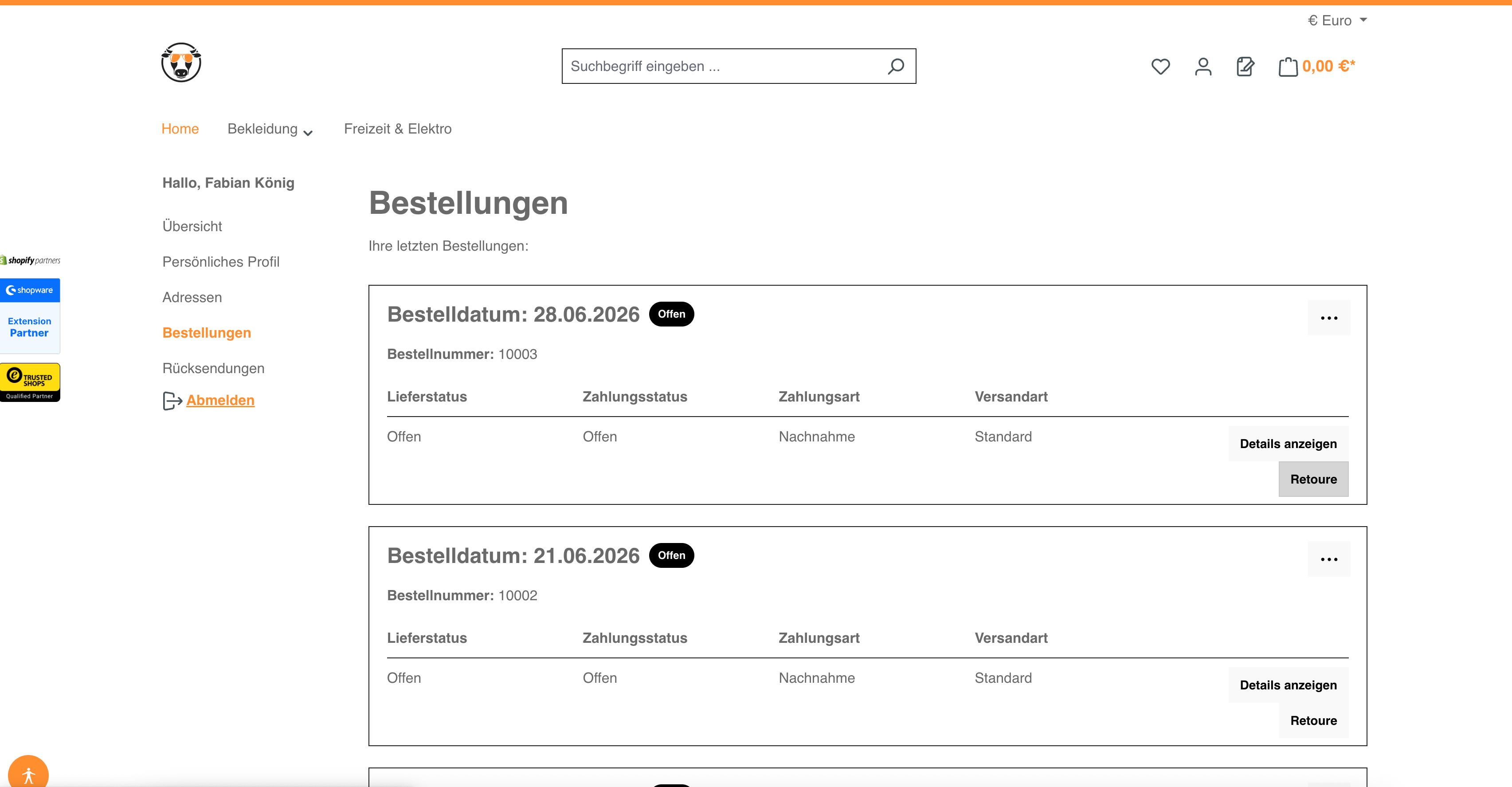Screen dimensions: 1512x787
Task: Click the Shopware Extension Partner badge
Action: (30, 316)
